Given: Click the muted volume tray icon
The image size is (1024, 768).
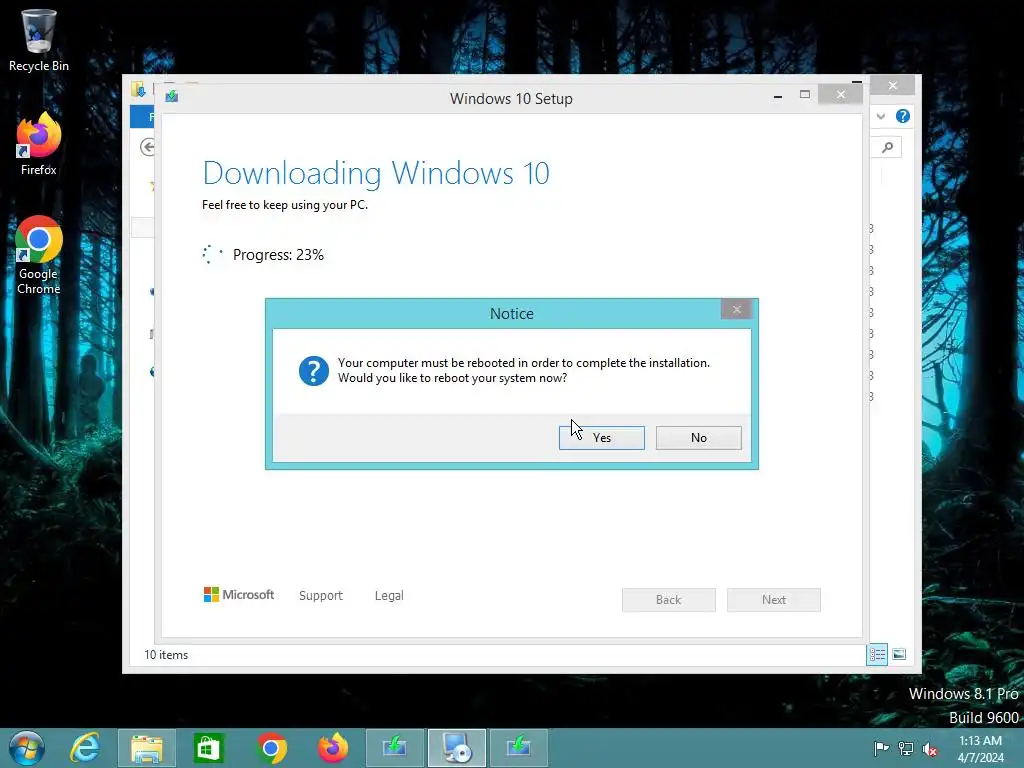Looking at the screenshot, I should pos(929,749).
